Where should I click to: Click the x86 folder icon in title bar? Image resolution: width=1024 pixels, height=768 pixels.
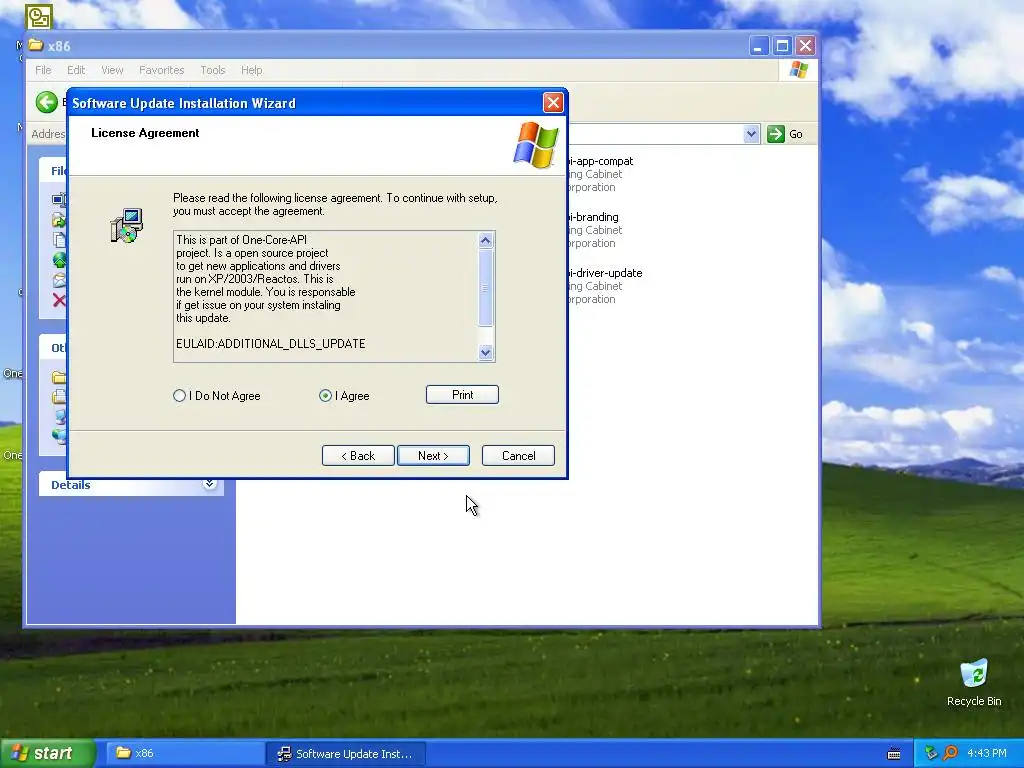pos(36,45)
